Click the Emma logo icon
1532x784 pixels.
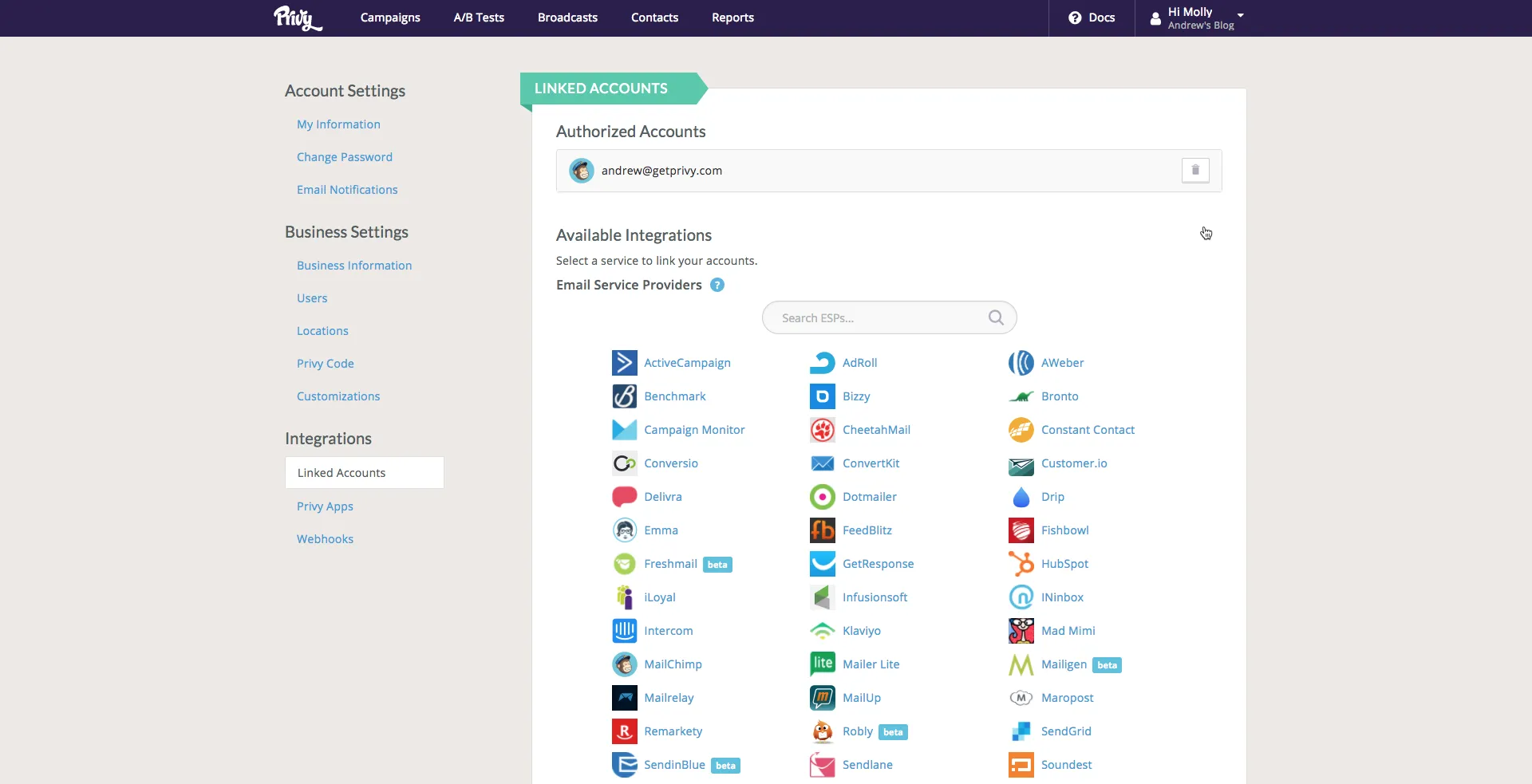tap(624, 530)
